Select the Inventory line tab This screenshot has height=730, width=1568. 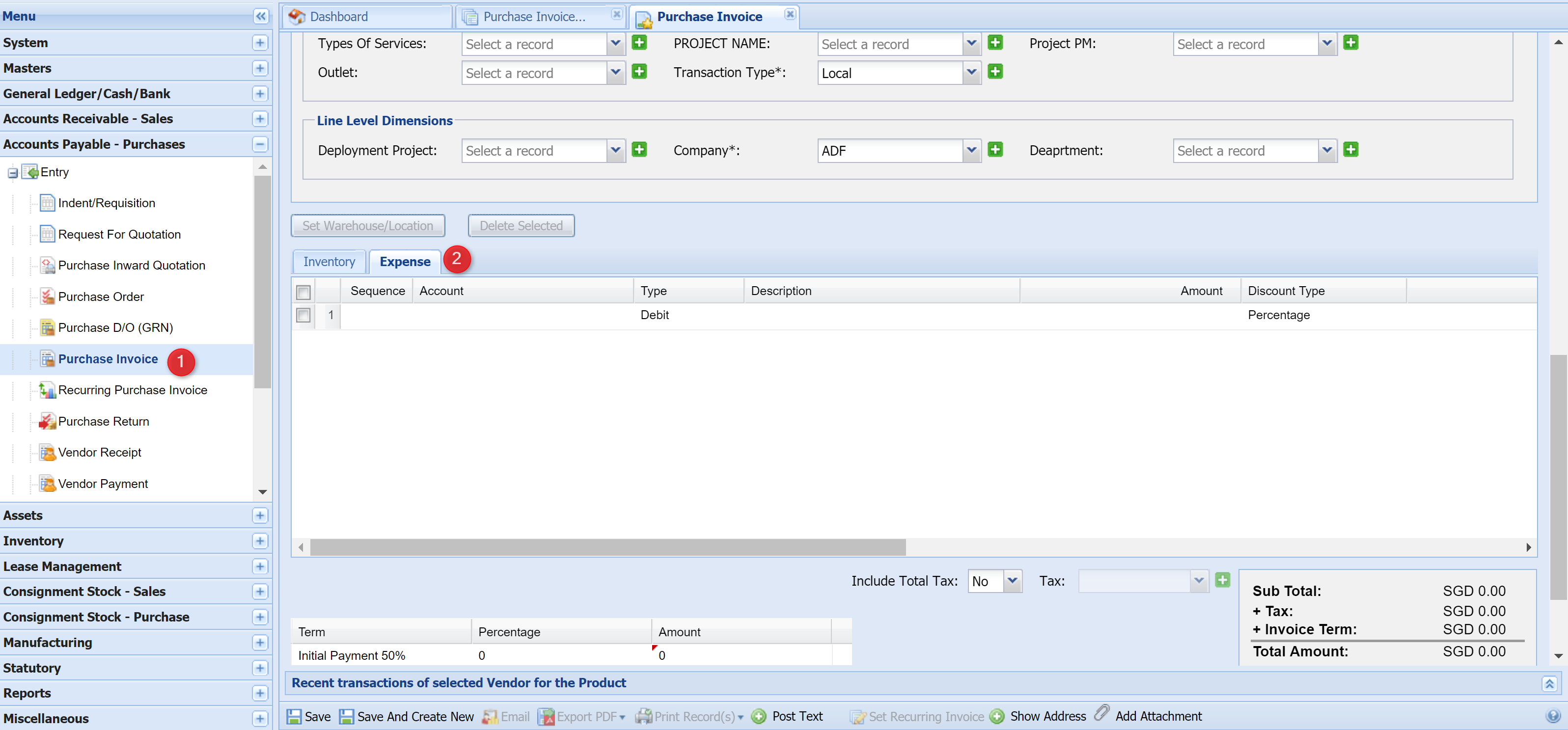click(329, 262)
